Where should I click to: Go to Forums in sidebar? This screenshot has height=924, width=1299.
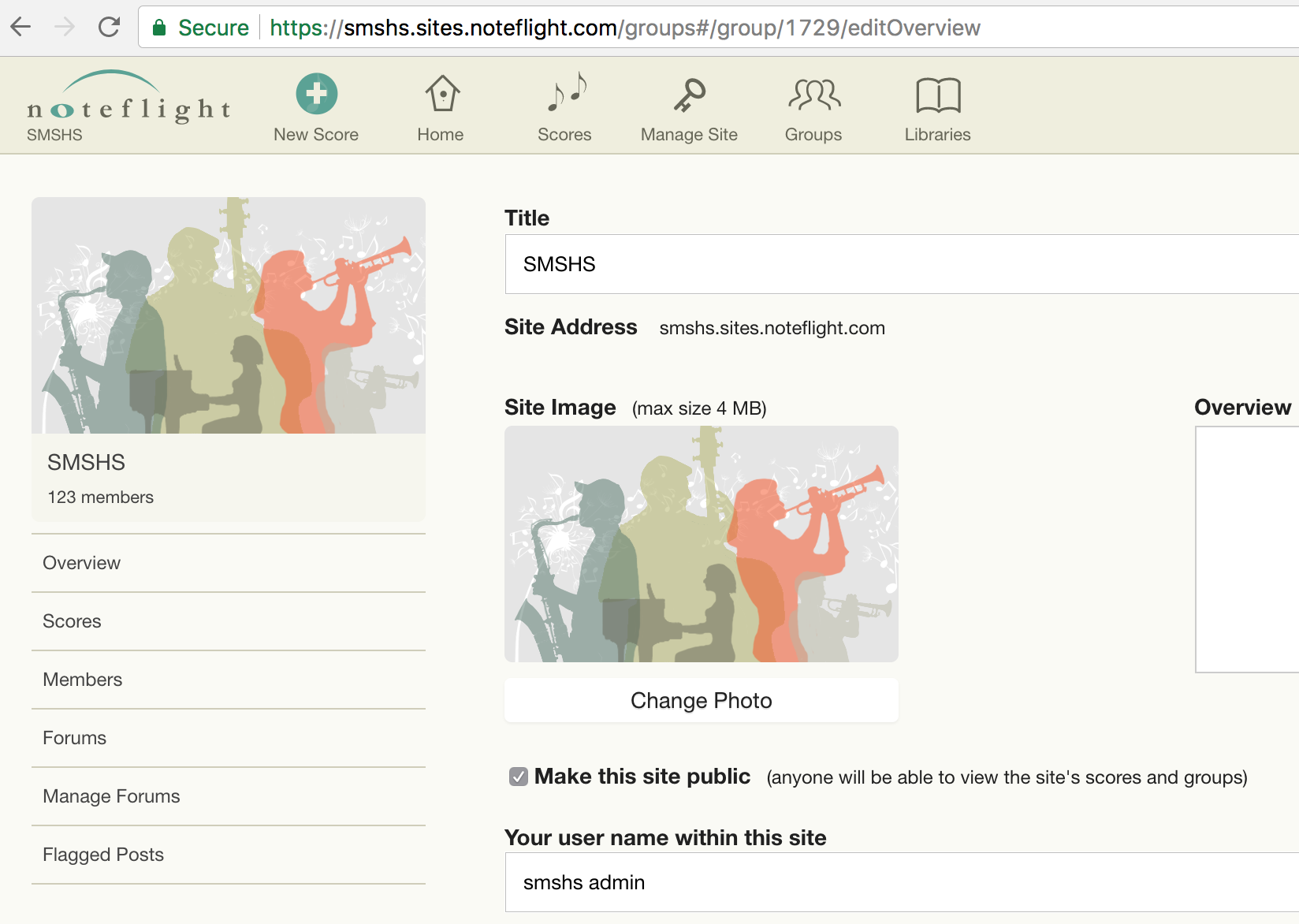pyautogui.click(x=75, y=738)
